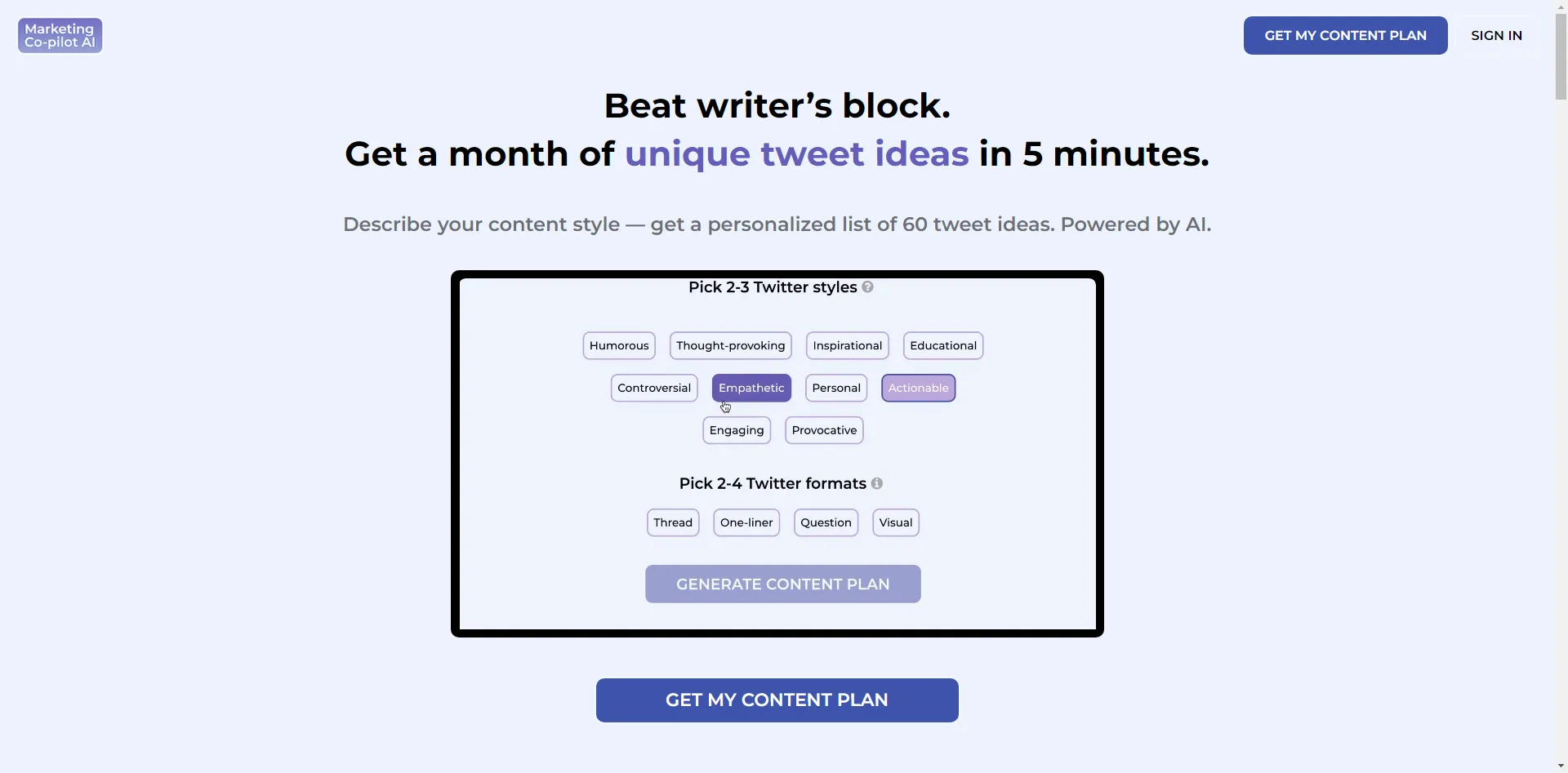Toggle the Educational style
Viewport: 1568px width, 773px height.
coord(942,345)
